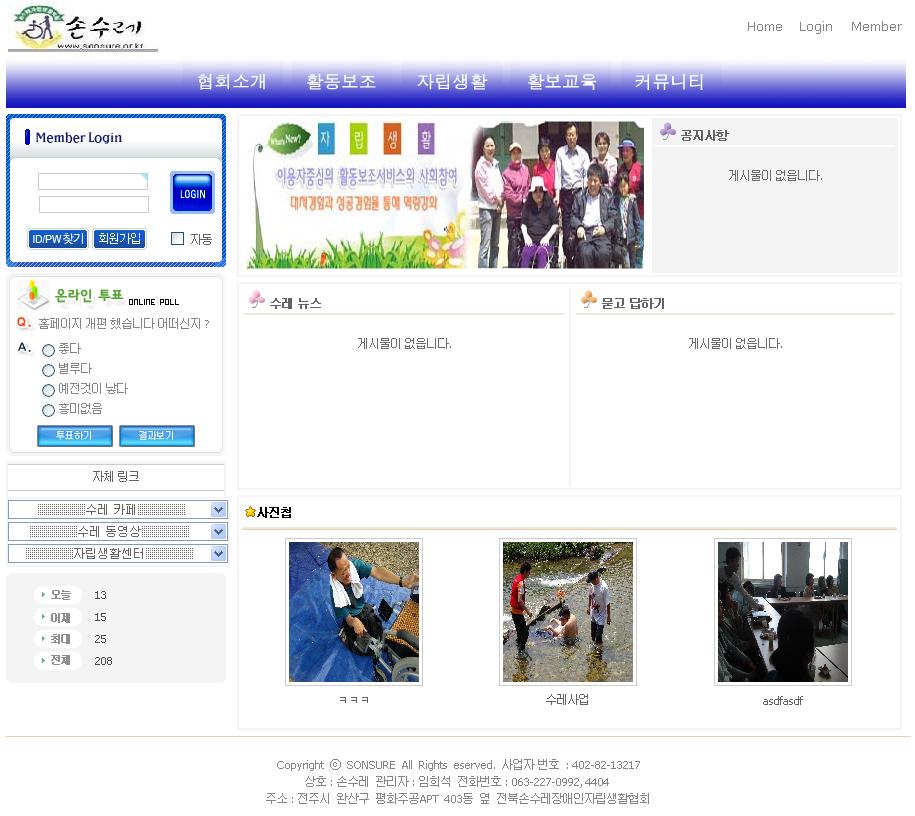Open the 수레 동영상 dropdown

click(x=218, y=532)
